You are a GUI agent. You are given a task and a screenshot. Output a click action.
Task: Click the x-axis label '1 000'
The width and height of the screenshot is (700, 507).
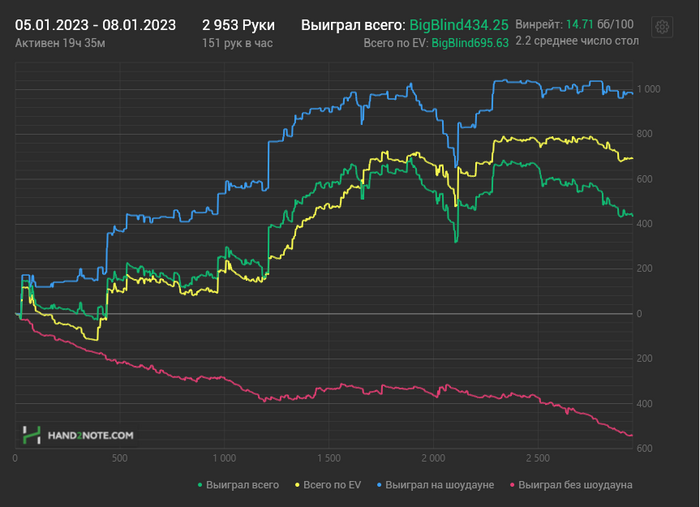coord(224,458)
